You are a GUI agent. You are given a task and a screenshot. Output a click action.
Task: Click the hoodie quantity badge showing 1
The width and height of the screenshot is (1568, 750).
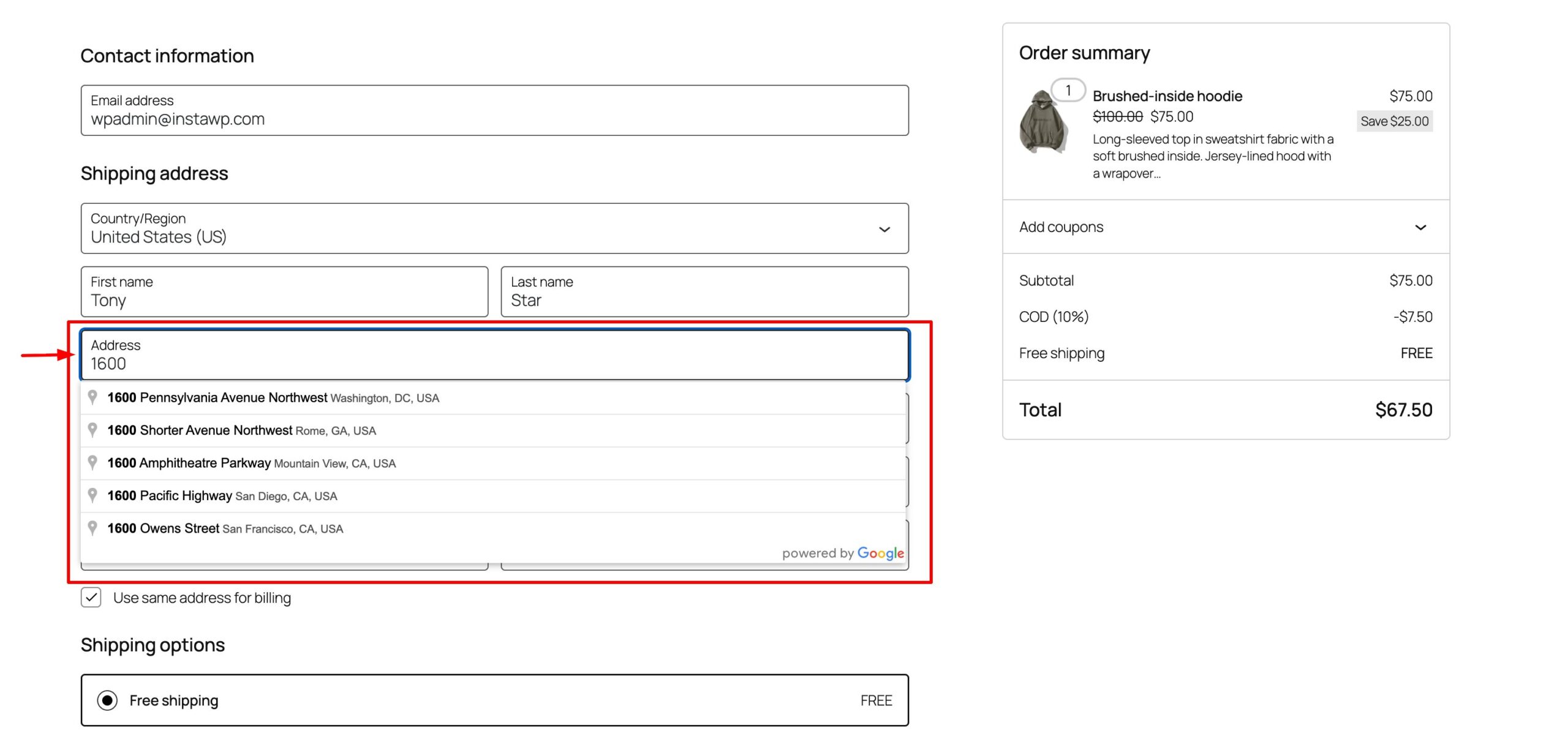coord(1068,91)
